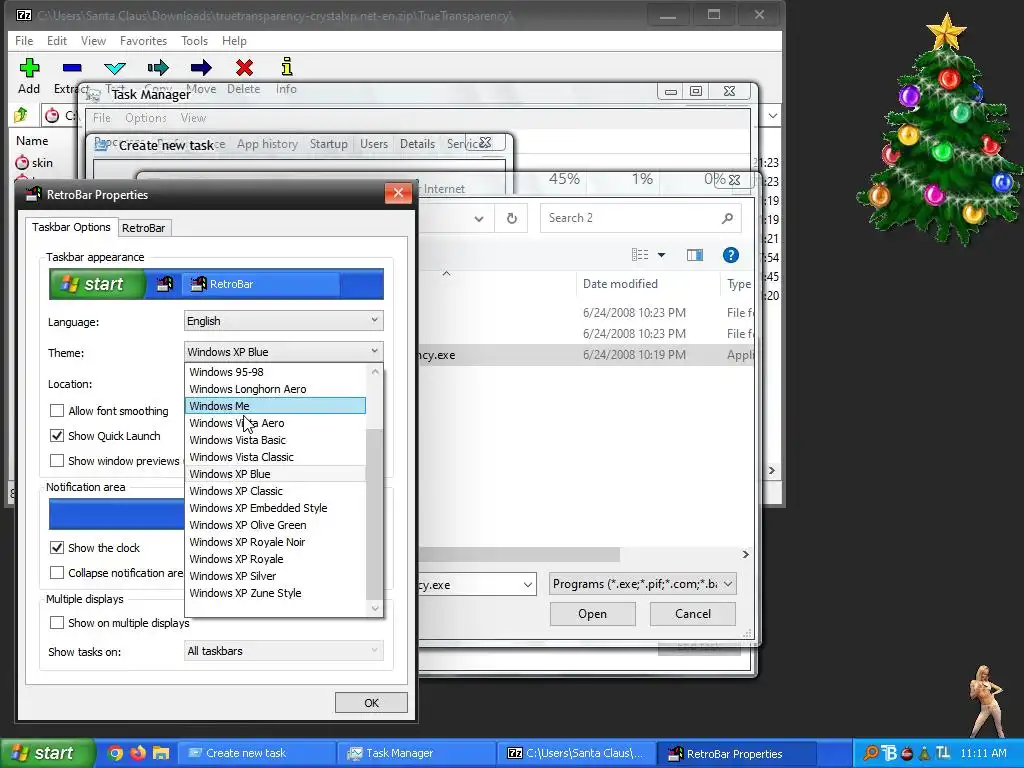This screenshot has height=768, width=1024.
Task: Click the down arrow of the theme list scrollbar
Action: pos(375,609)
